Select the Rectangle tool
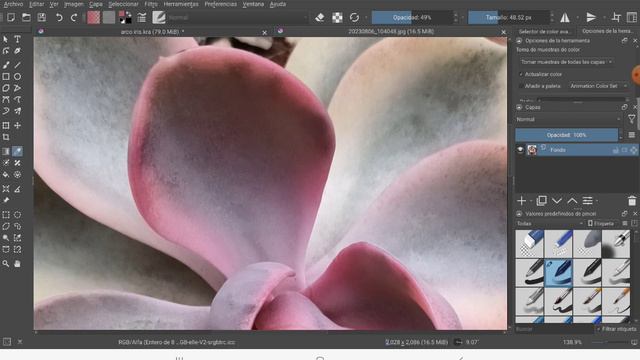 click(x=6, y=76)
